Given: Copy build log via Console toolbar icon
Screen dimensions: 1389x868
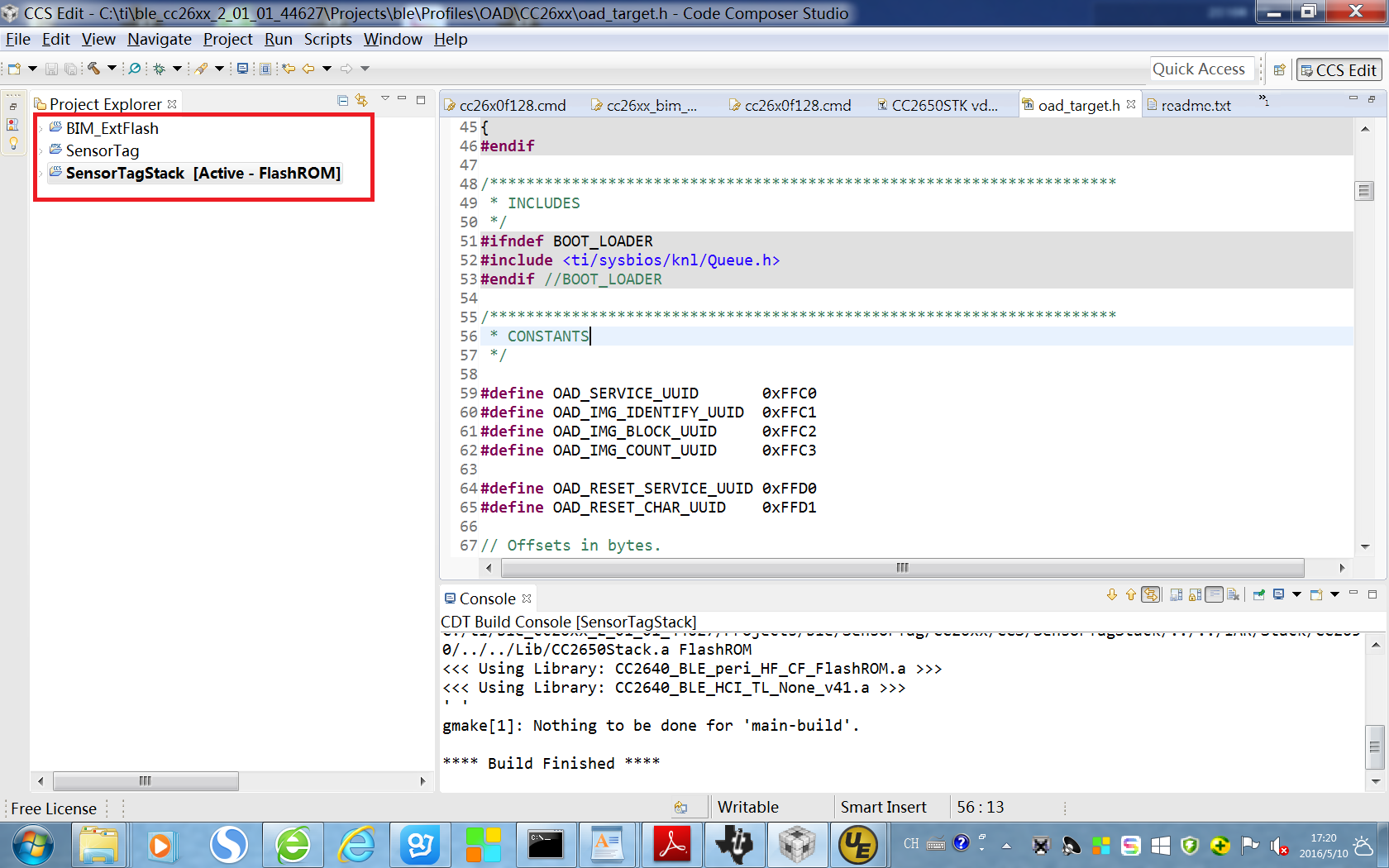Looking at the screenshot, I should pos(1177,594).
